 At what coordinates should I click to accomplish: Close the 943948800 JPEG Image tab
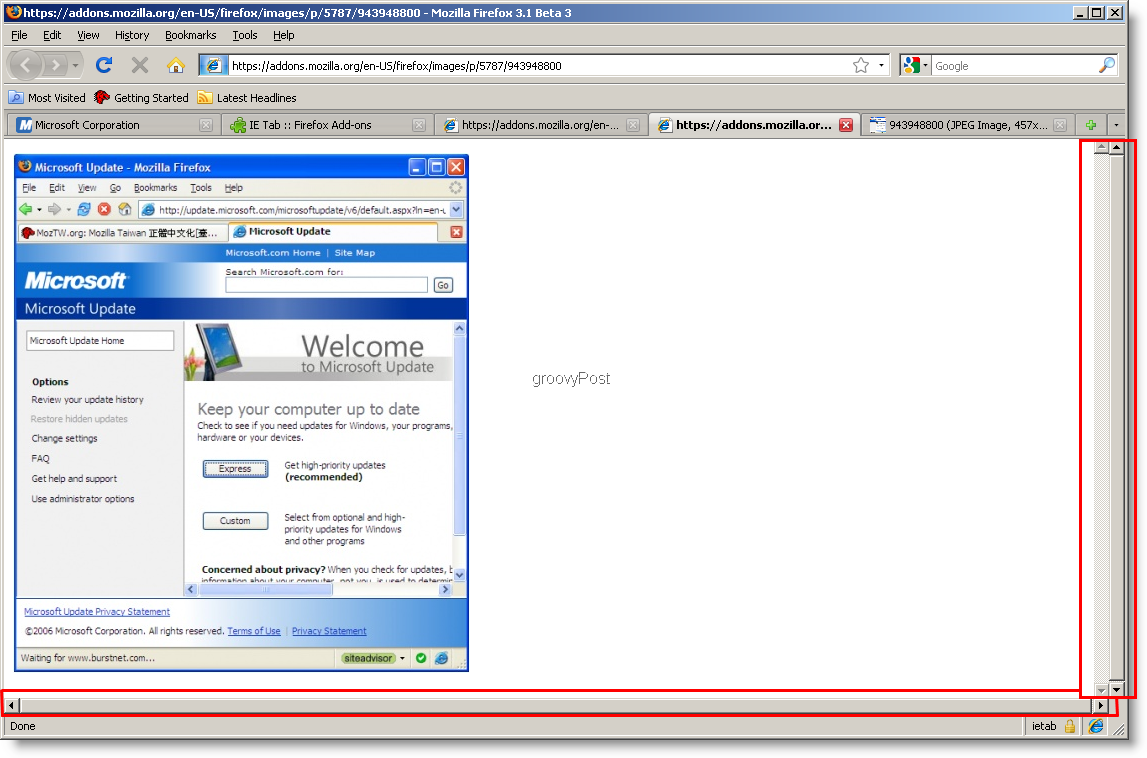pos(1060,125)
